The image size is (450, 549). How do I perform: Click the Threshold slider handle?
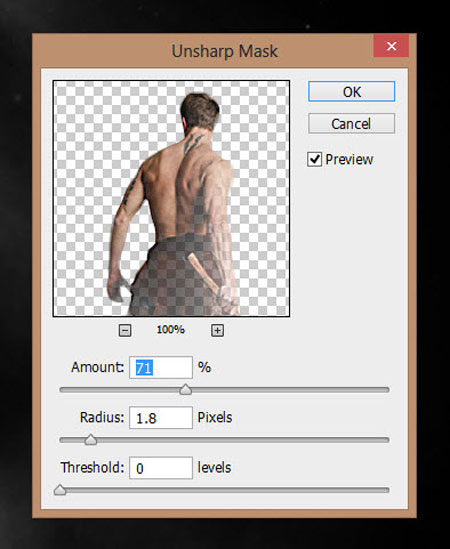[60, 490]
